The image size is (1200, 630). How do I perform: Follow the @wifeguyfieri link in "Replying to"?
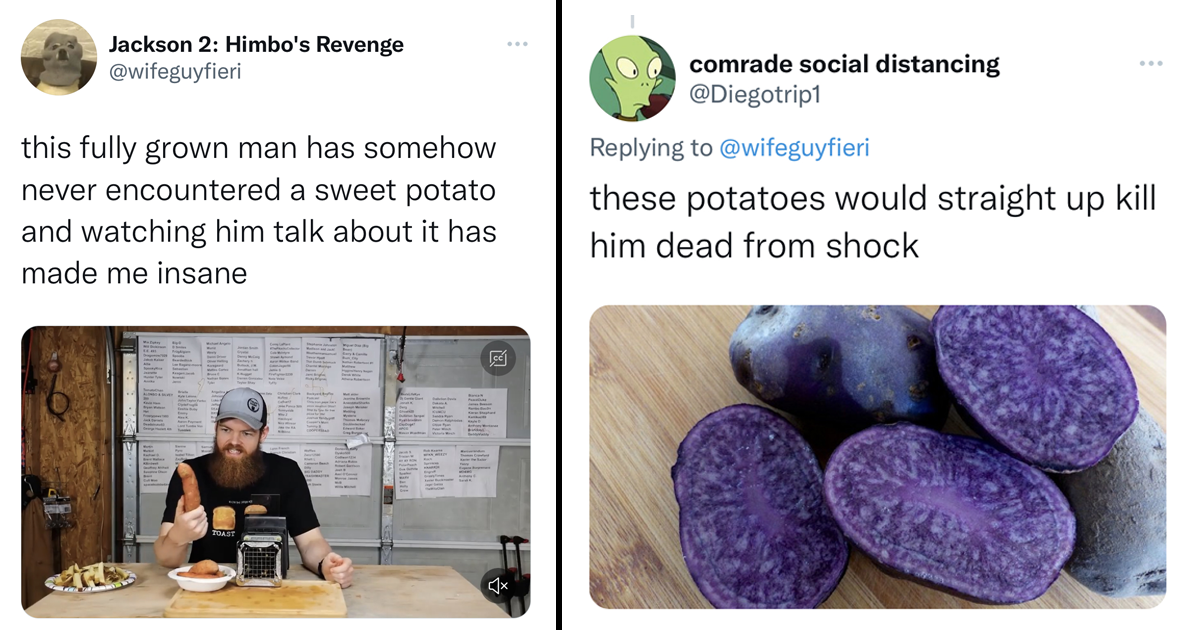(x=794, y=148)
